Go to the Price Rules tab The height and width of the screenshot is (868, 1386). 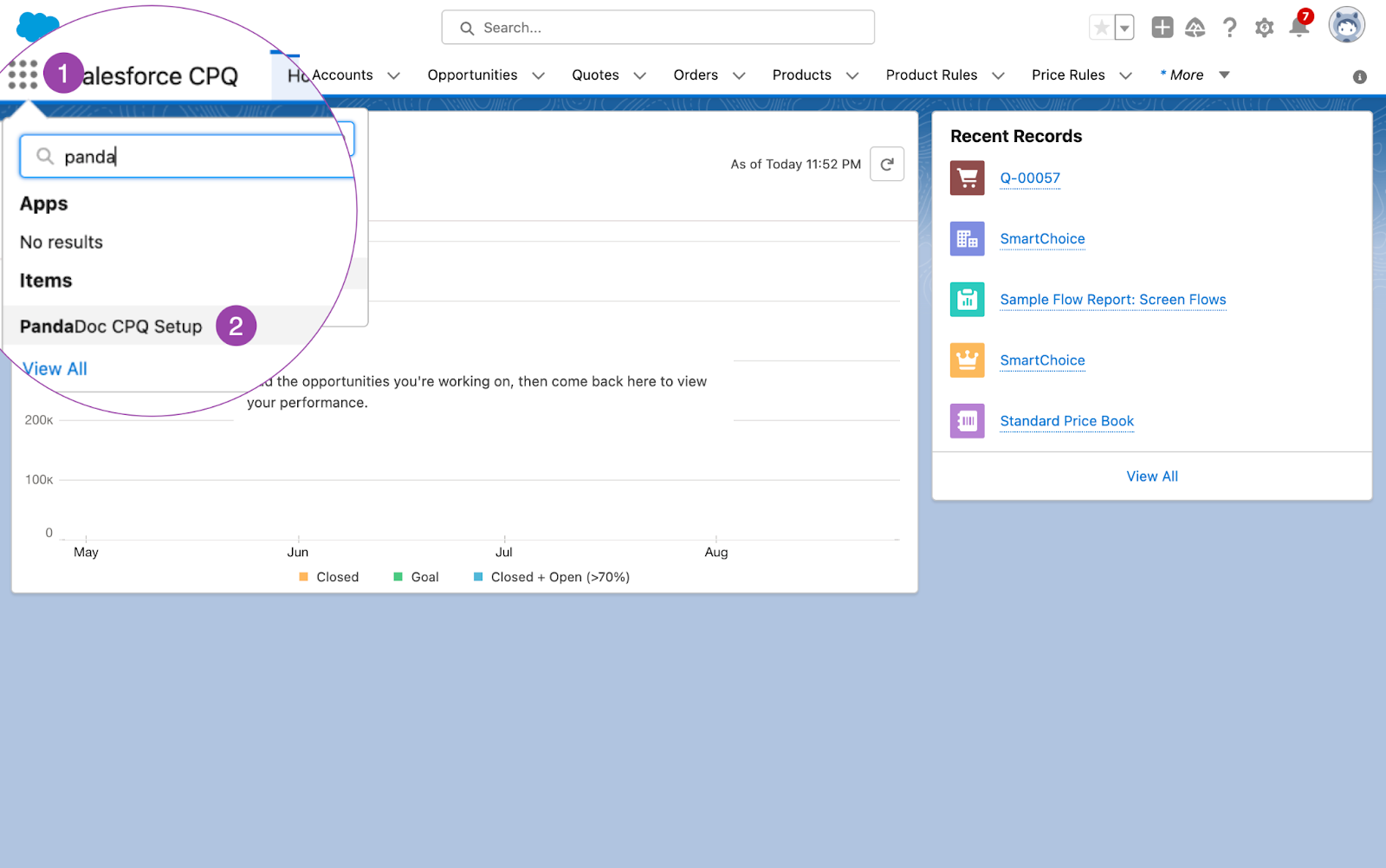pyautogui.click(x=1068, y=75)
